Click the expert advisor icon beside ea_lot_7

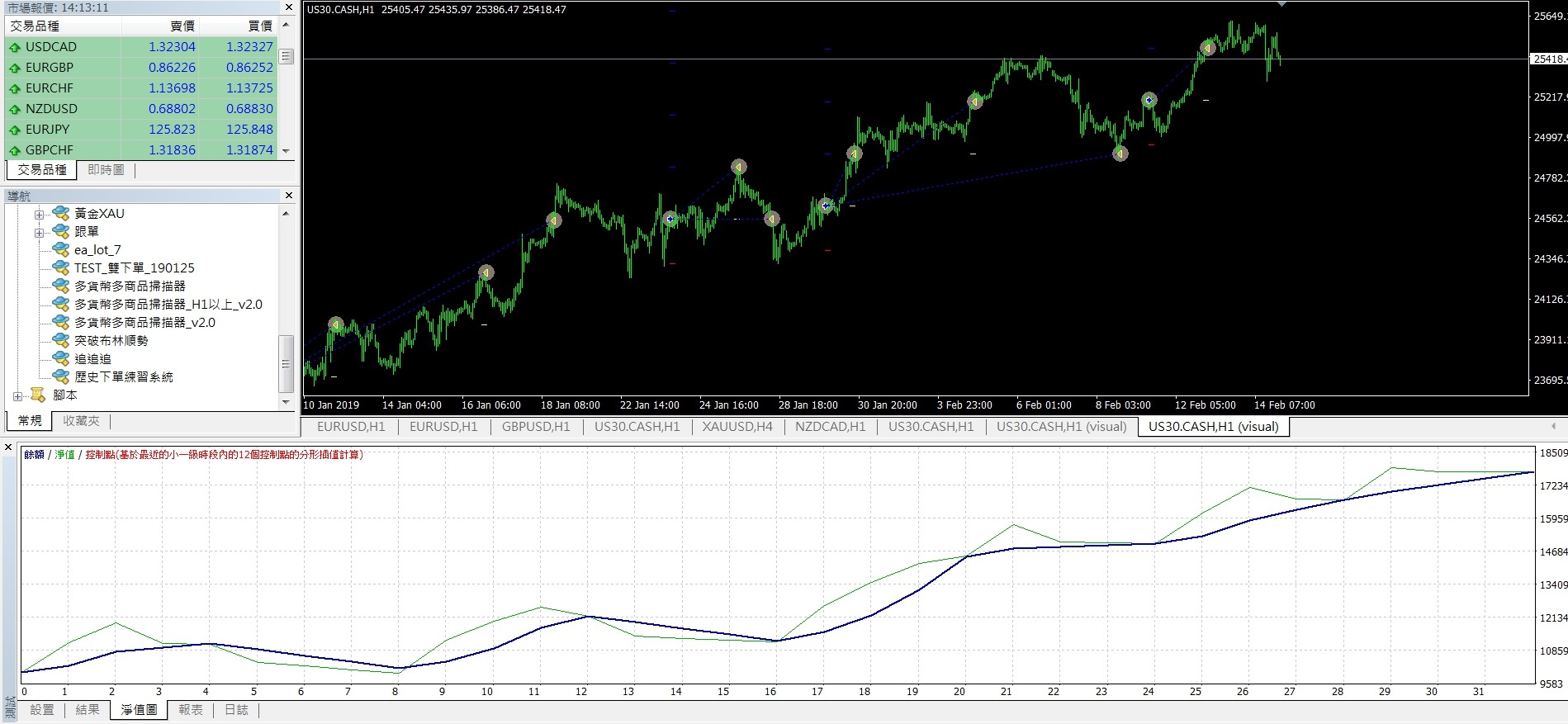(60, 249)
